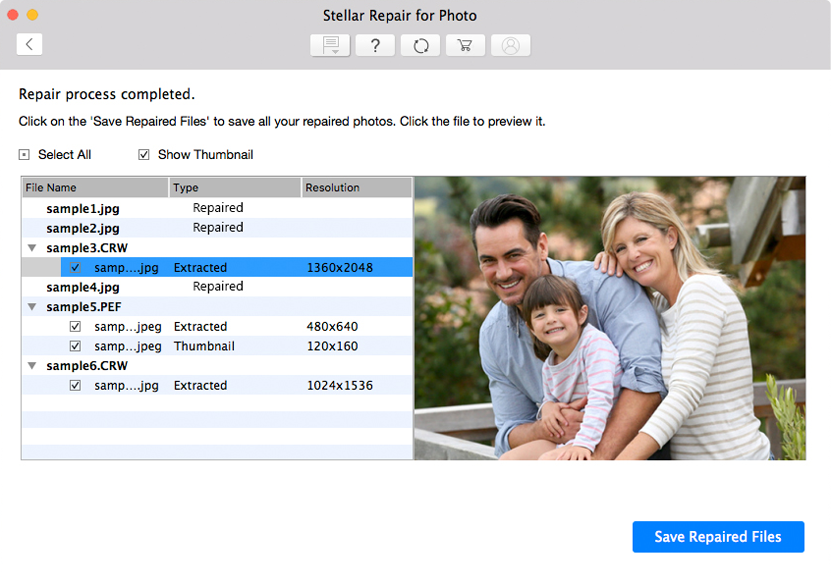
Task: Sort by the Type column header
Action: tap(235, 188)
